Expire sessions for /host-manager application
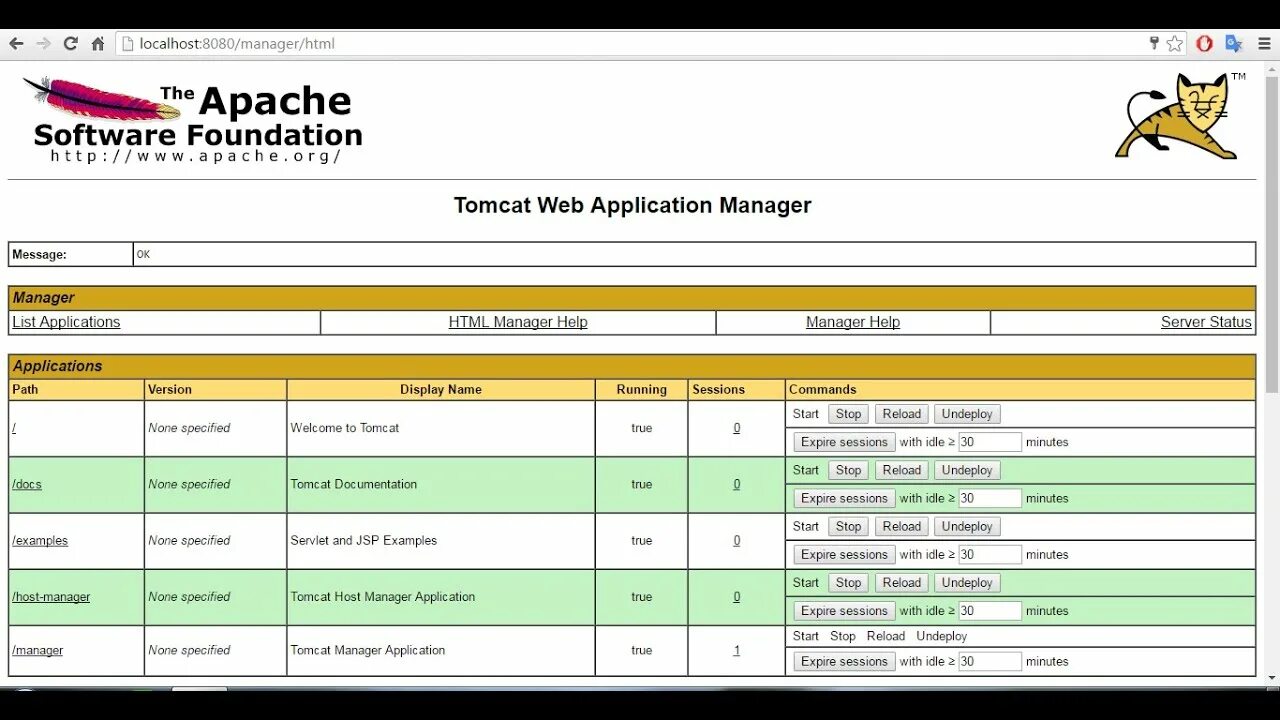The height and width of the screenshot is (720, 1280). [844, 610]
